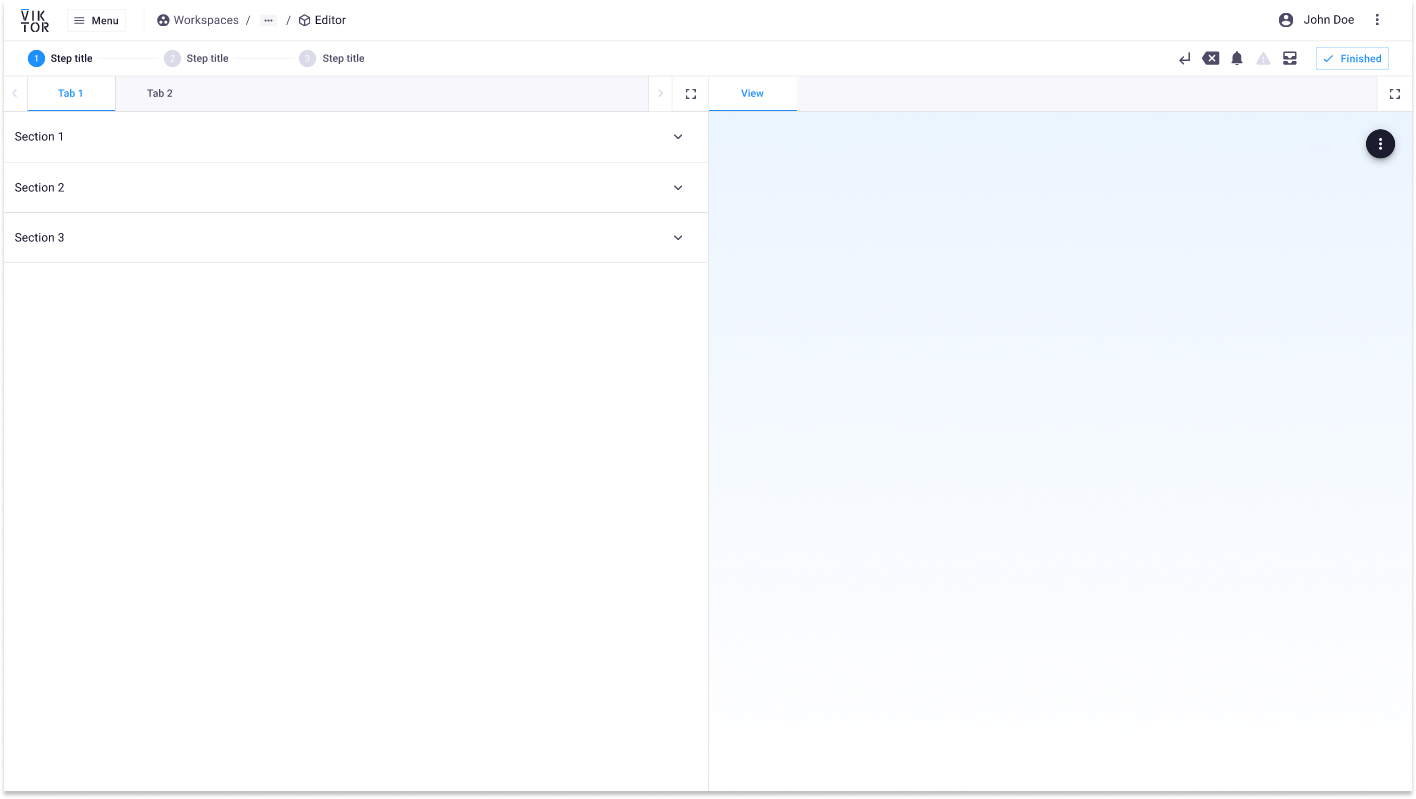
Task: Click the Editor breadcrumb
Action: point(322,20)
